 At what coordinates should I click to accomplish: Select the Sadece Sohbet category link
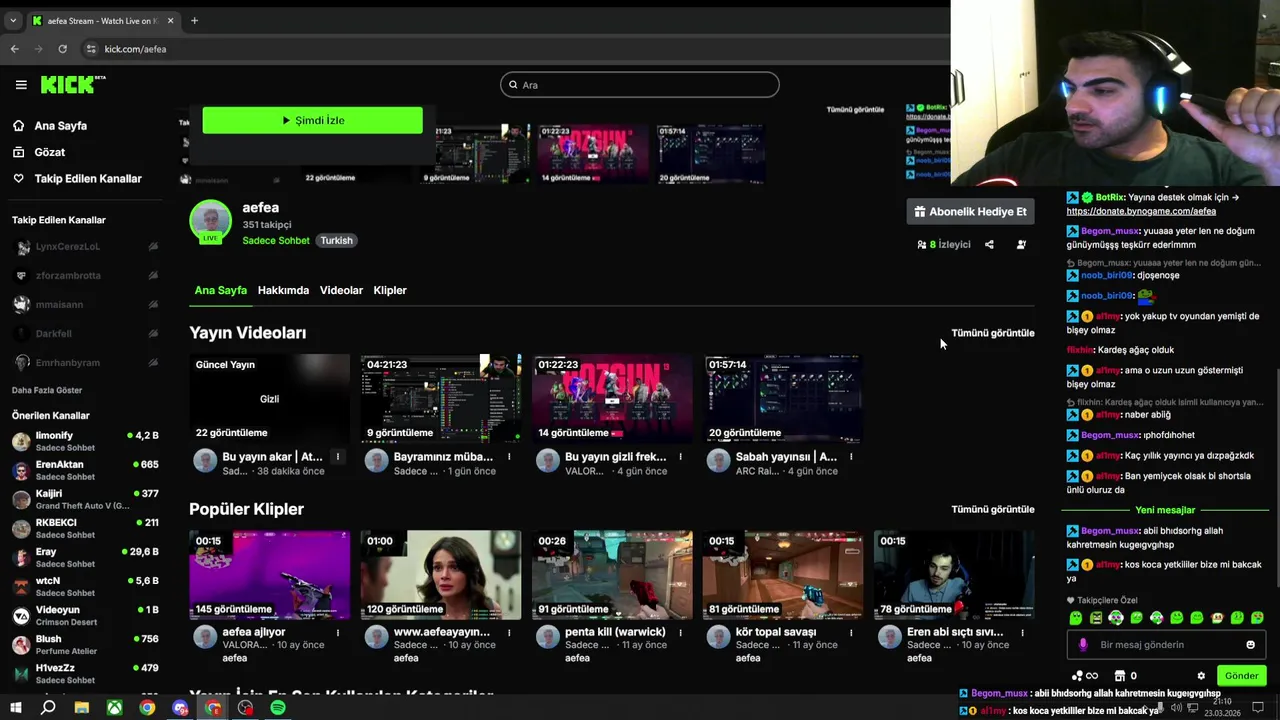tap(276, 241)
